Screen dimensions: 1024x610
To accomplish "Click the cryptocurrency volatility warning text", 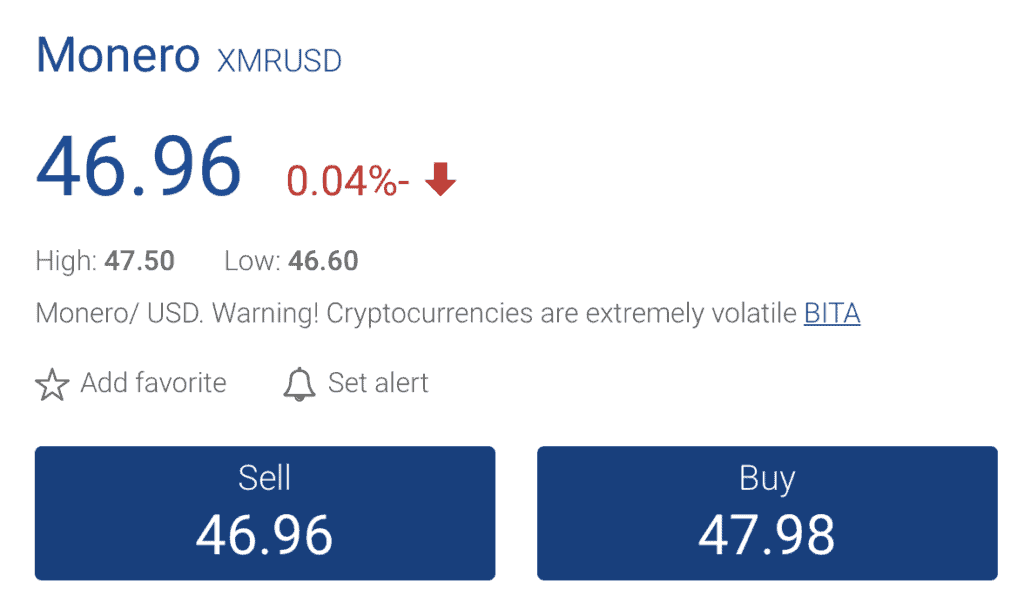I will click(x=416, y=313).
